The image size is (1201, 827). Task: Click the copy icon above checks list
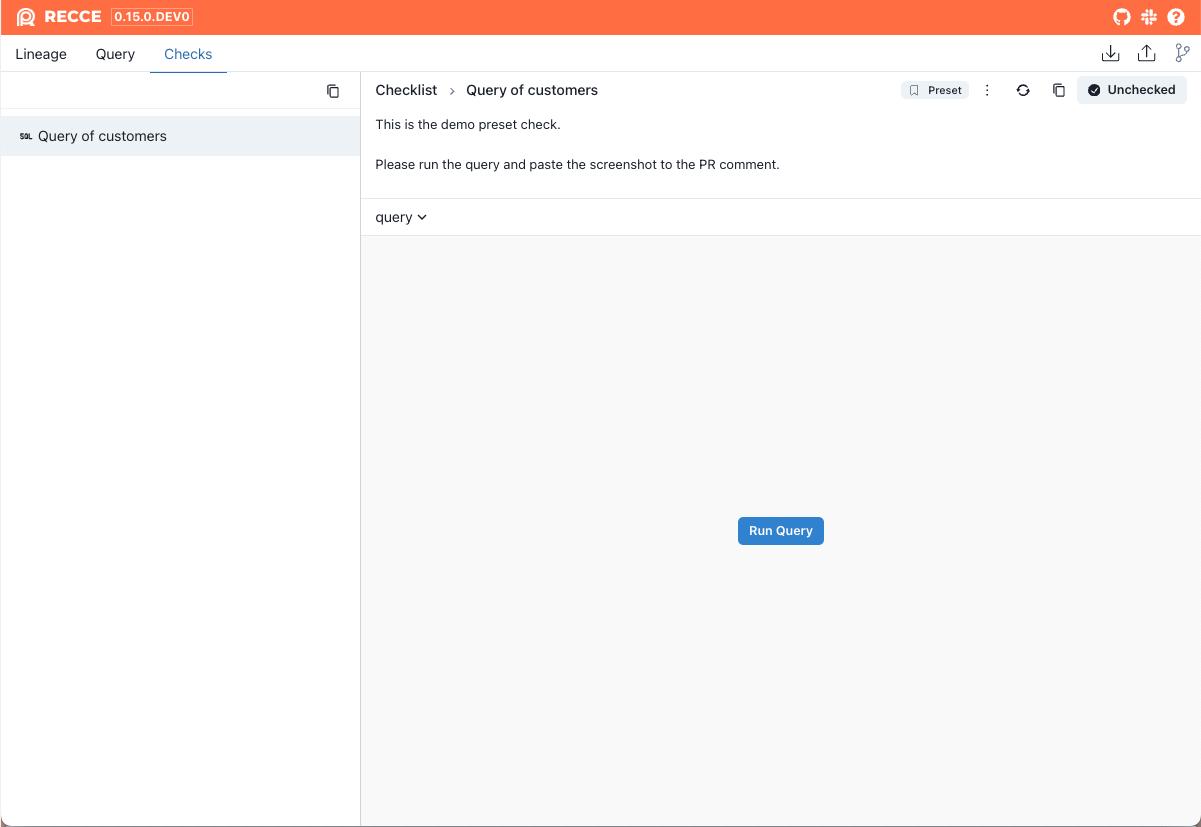click(x=333, y=91)
